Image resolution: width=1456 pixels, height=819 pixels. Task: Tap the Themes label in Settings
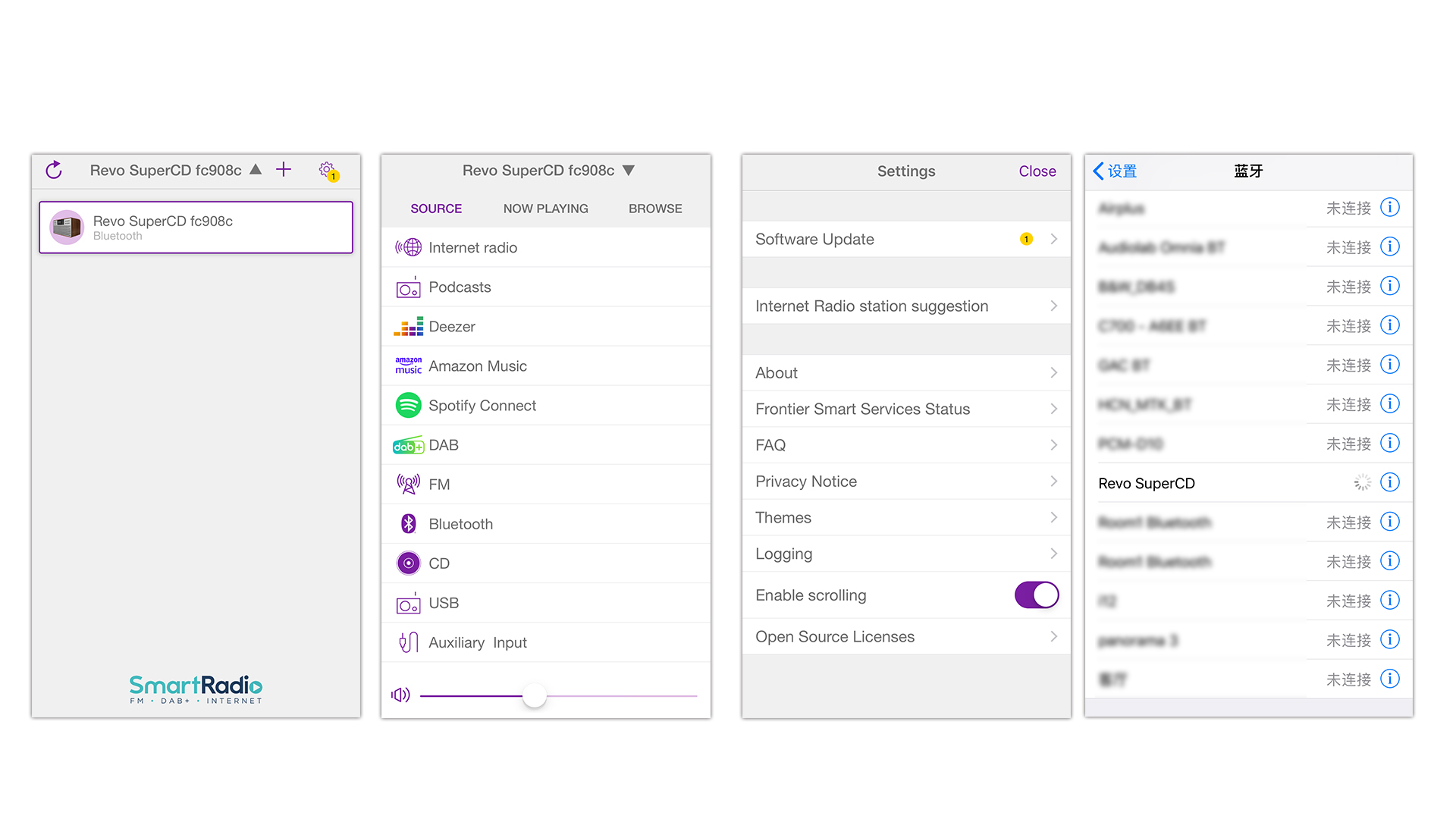click(783, 518)
